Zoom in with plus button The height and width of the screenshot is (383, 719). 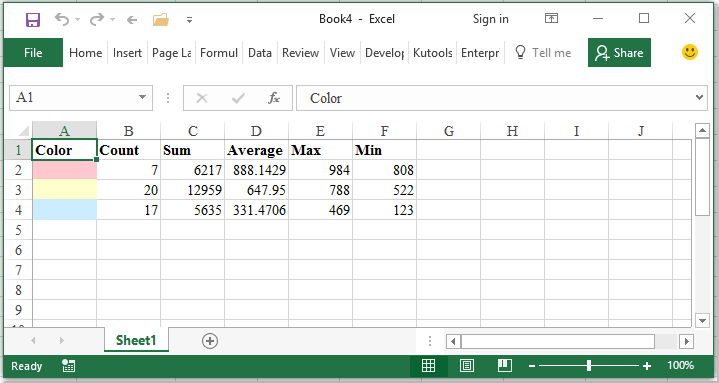coord(647,366)
